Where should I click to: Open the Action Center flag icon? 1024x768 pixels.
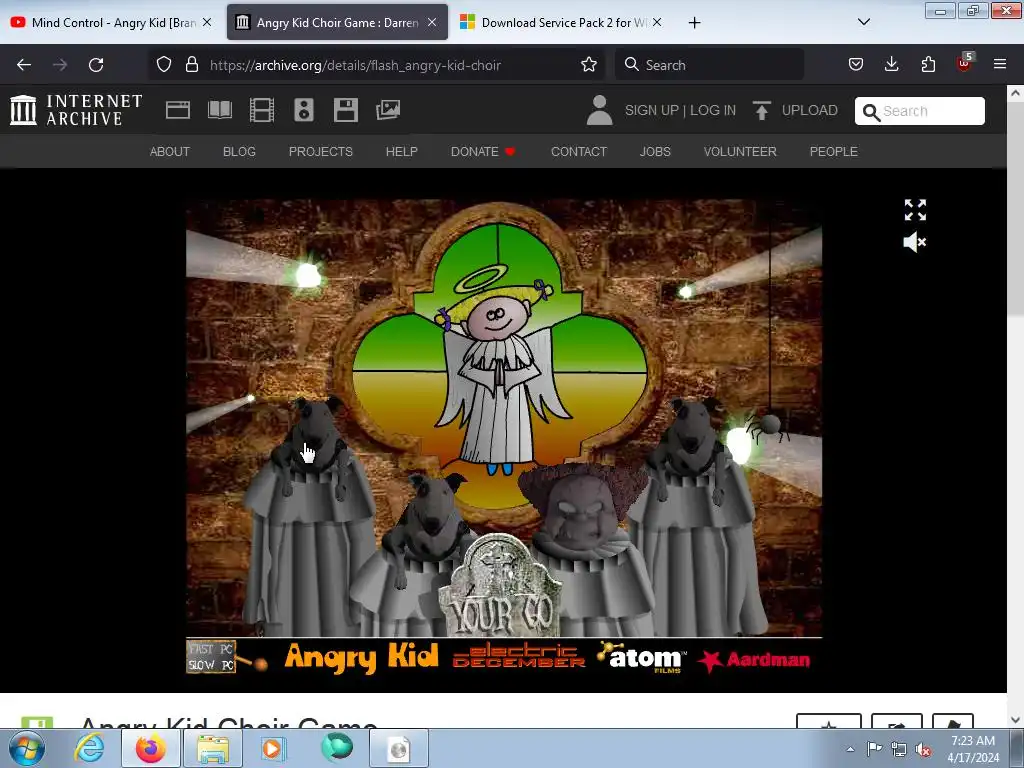click(874, 749)
